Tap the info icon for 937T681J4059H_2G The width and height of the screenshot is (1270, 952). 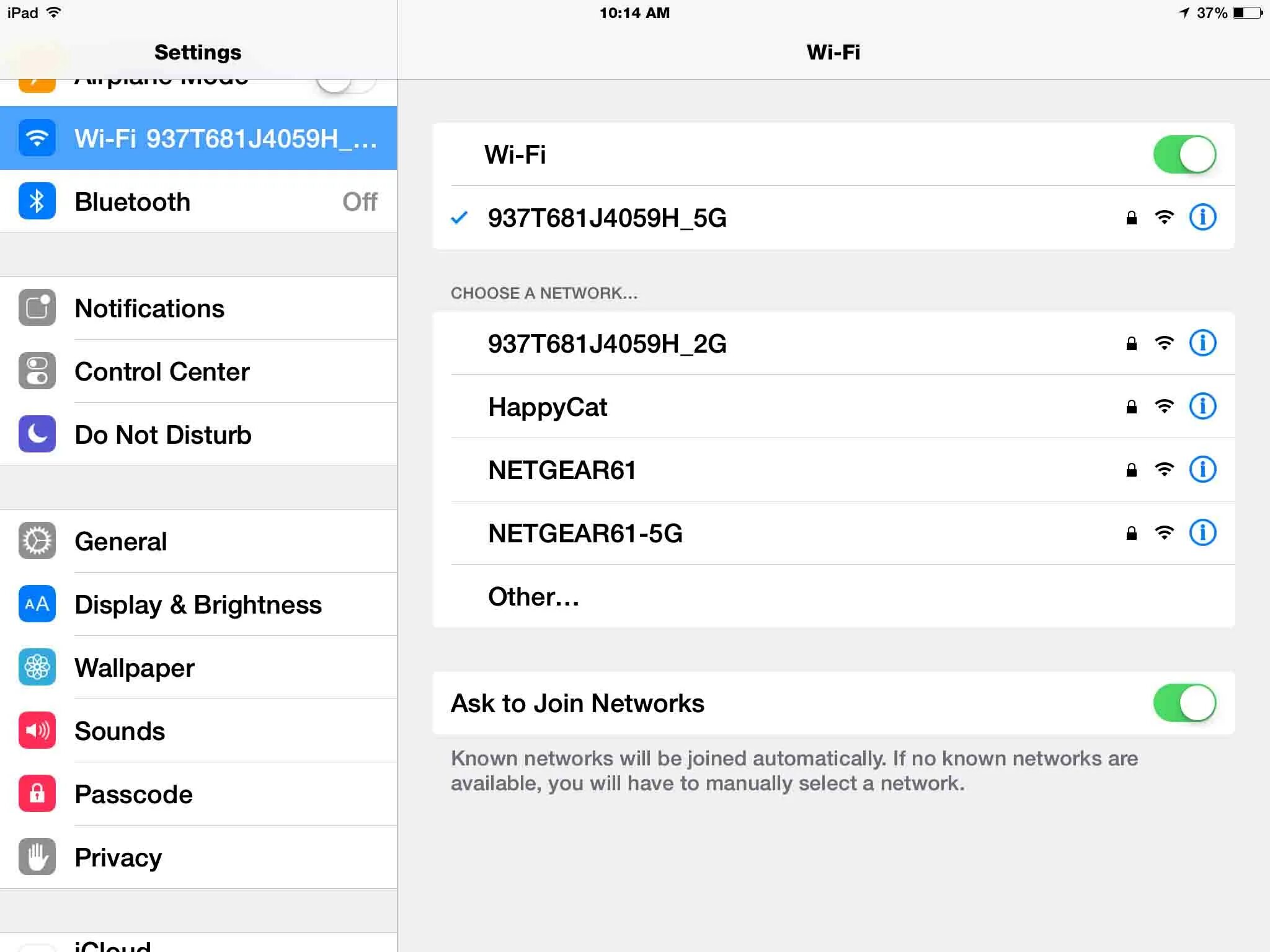click(x=1200, y=343)
